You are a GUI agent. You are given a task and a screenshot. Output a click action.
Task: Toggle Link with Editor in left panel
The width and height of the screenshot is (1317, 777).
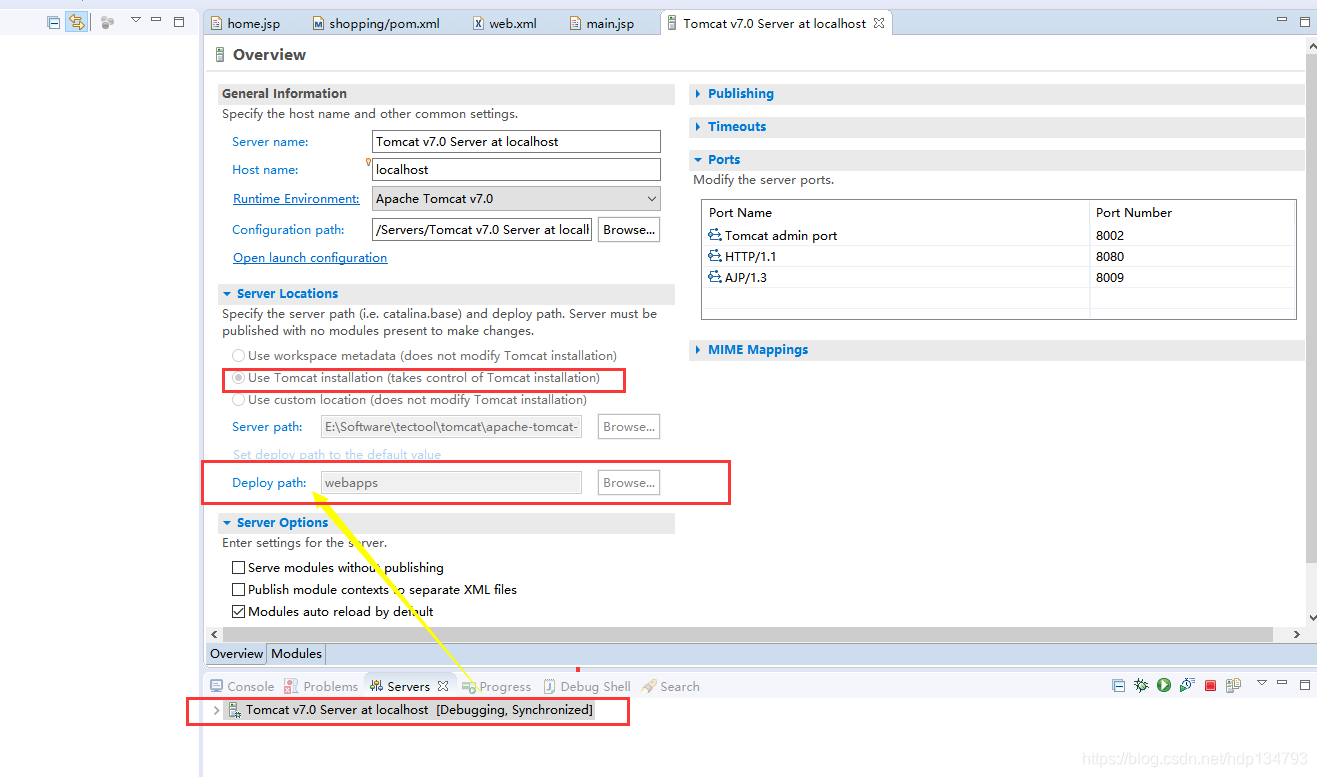76,22
